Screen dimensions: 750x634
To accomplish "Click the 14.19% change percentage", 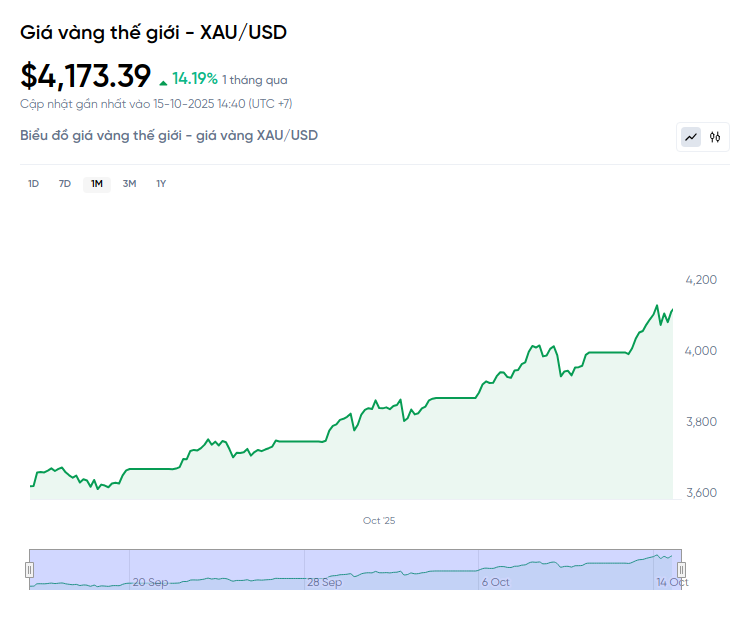I will [195, 78].
